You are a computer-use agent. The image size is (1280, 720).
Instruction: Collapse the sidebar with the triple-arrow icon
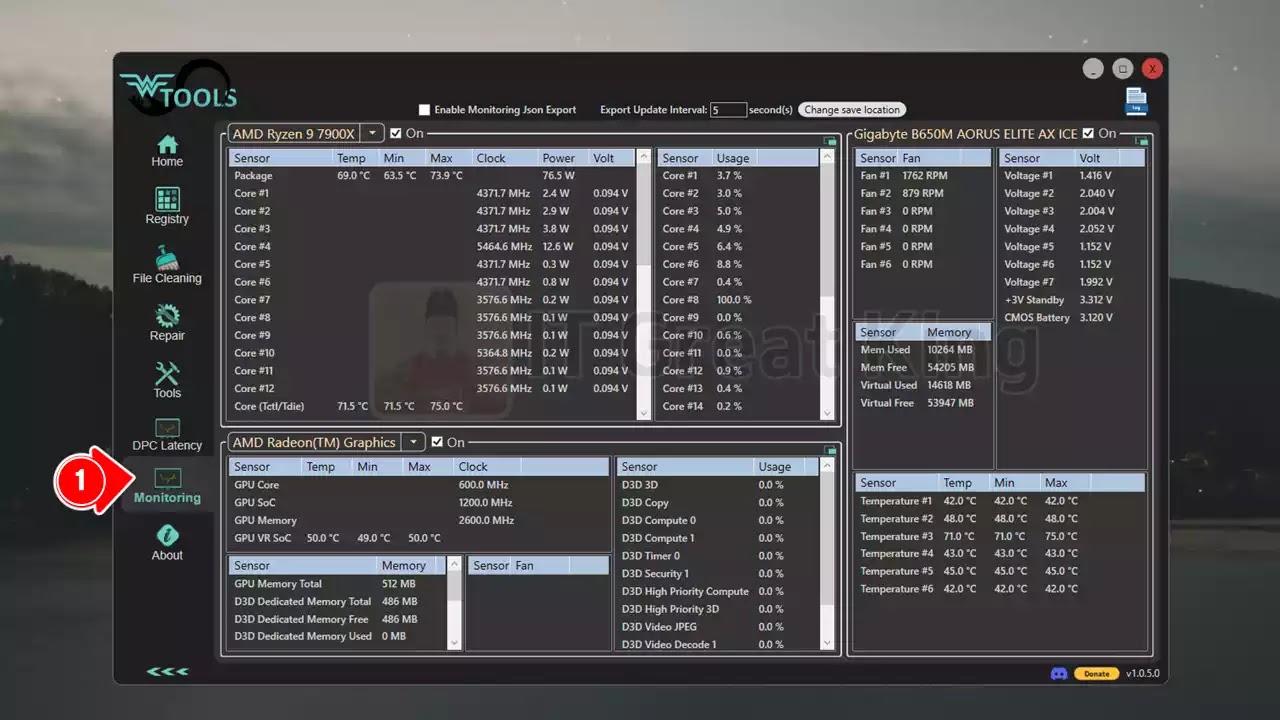[x=167, y=671]
